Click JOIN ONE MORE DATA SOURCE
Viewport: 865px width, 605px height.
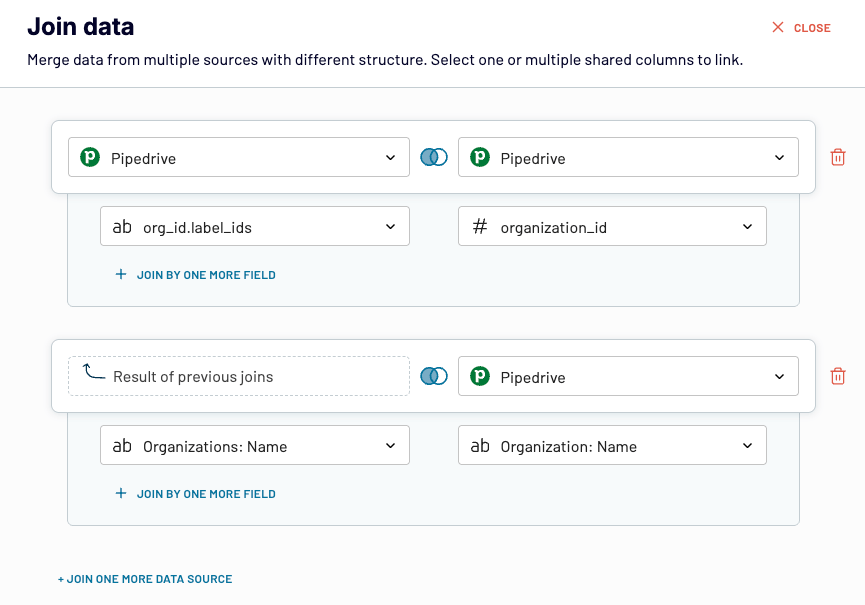click(x=145, y=579)
